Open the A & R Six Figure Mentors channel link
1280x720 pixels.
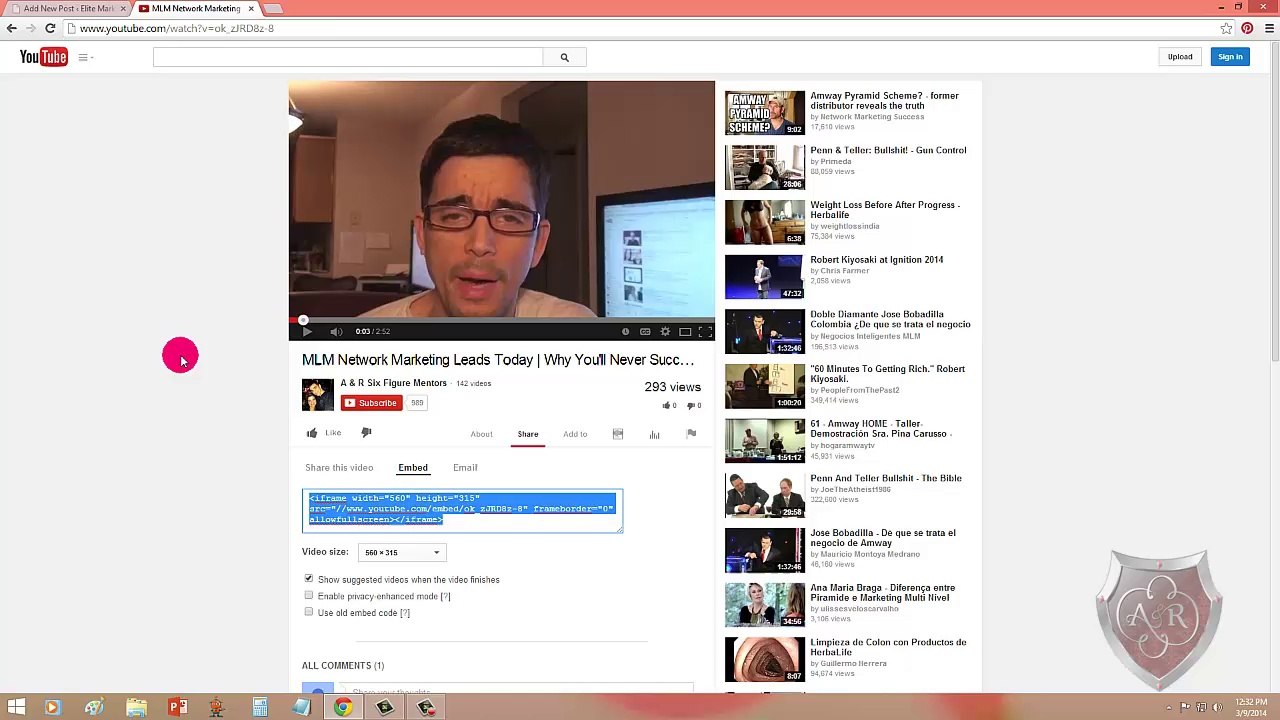(393, 383)
